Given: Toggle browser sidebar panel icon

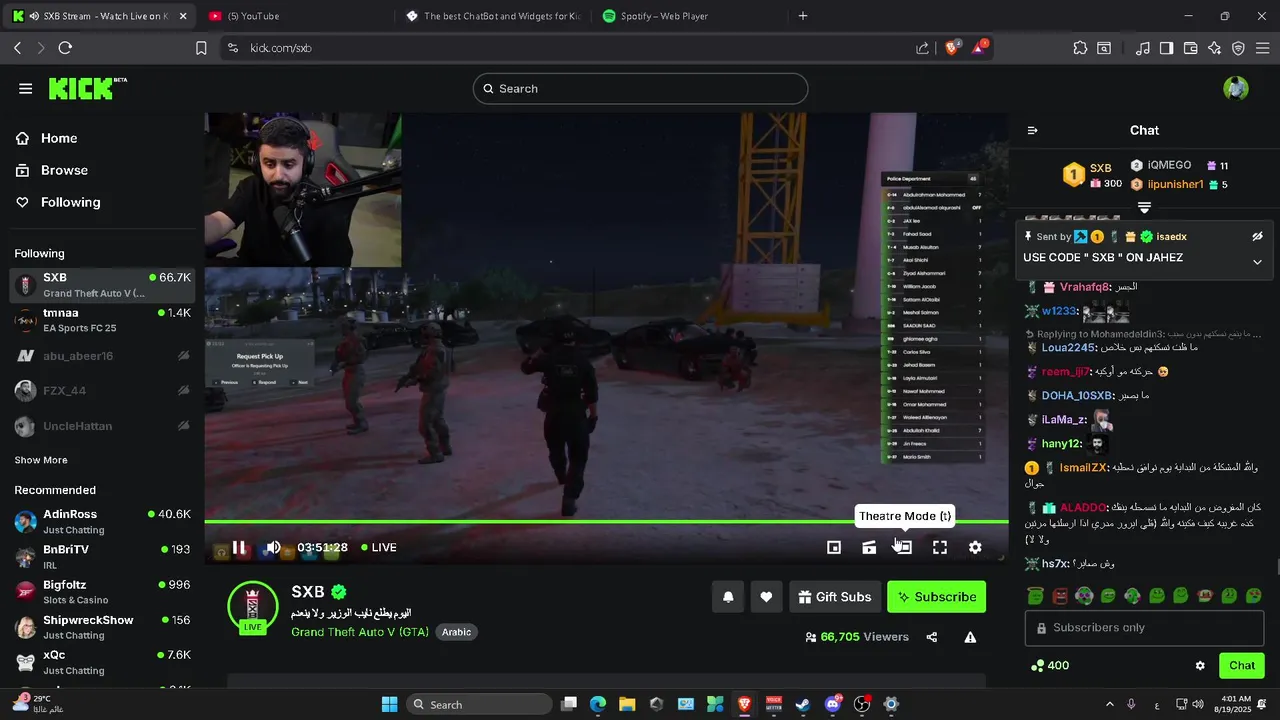Looking at the screenshot, I should click(1166, 48).
